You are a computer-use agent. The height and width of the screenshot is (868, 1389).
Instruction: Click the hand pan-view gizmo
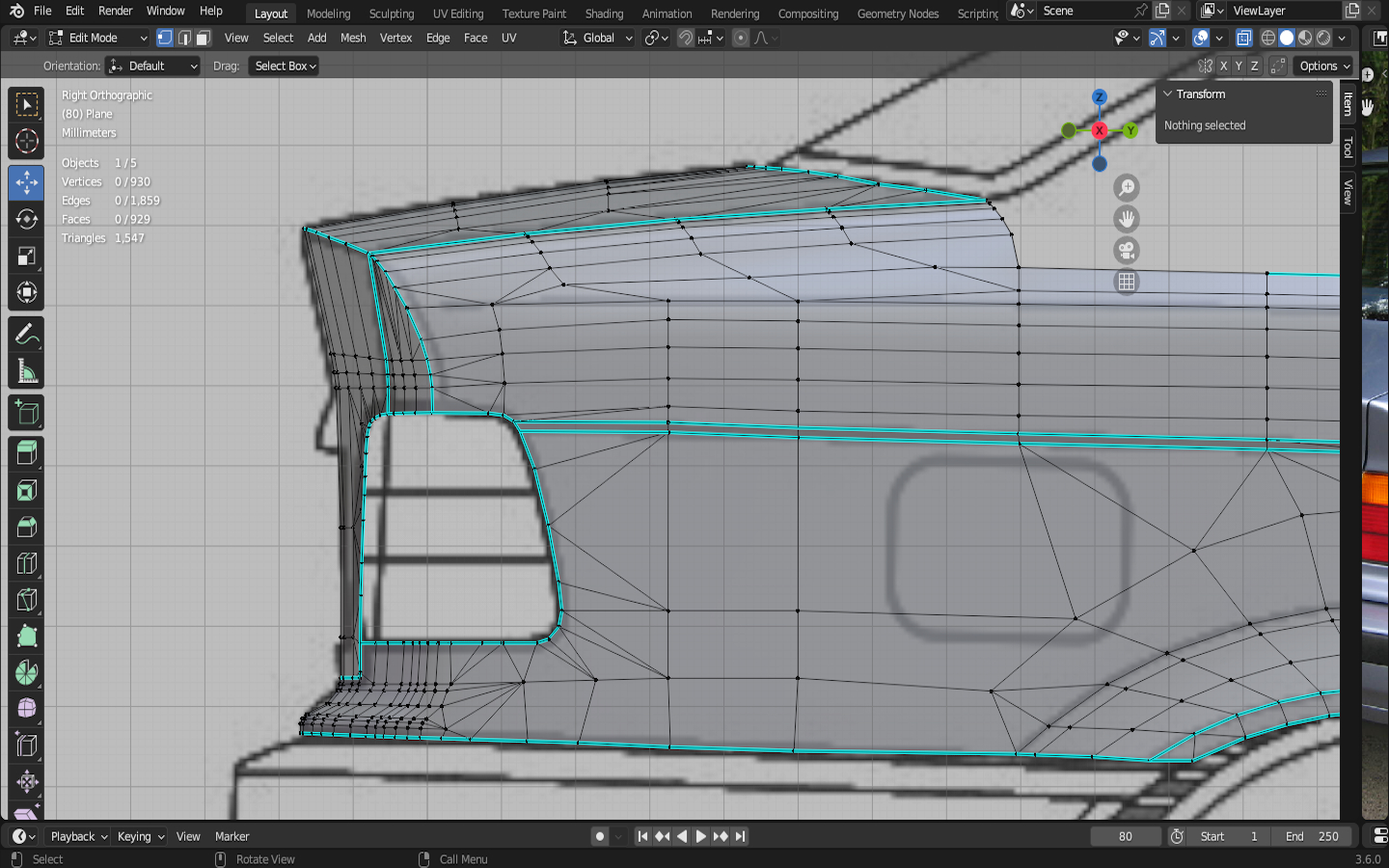coord(1126,219)
